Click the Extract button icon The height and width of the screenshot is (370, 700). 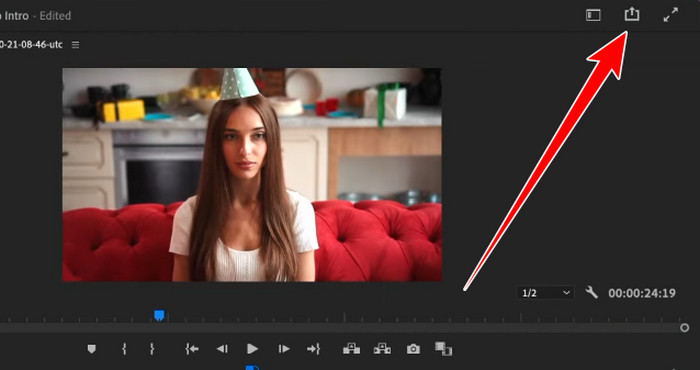pos(383,349)
